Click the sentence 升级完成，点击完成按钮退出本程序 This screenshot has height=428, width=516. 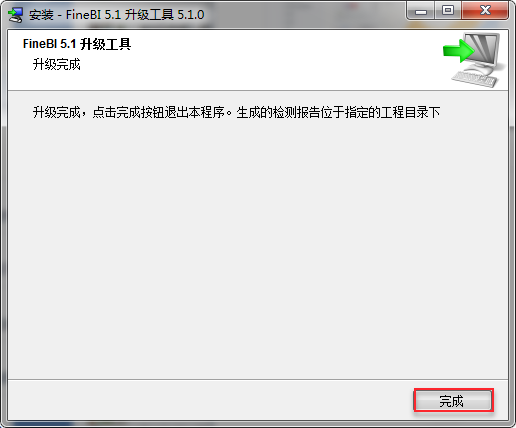[129, 112]
